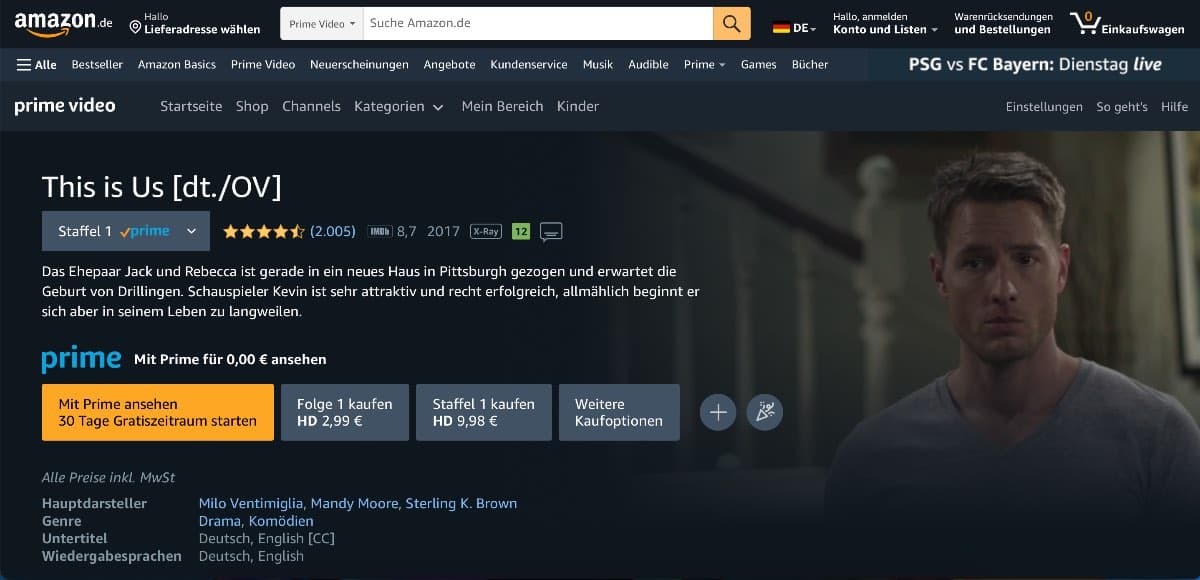This screenshot has height=580, width=1200.
Task: Expand the Kategorien dropdown
Action: pyautogui.click(x=398, y=106)
